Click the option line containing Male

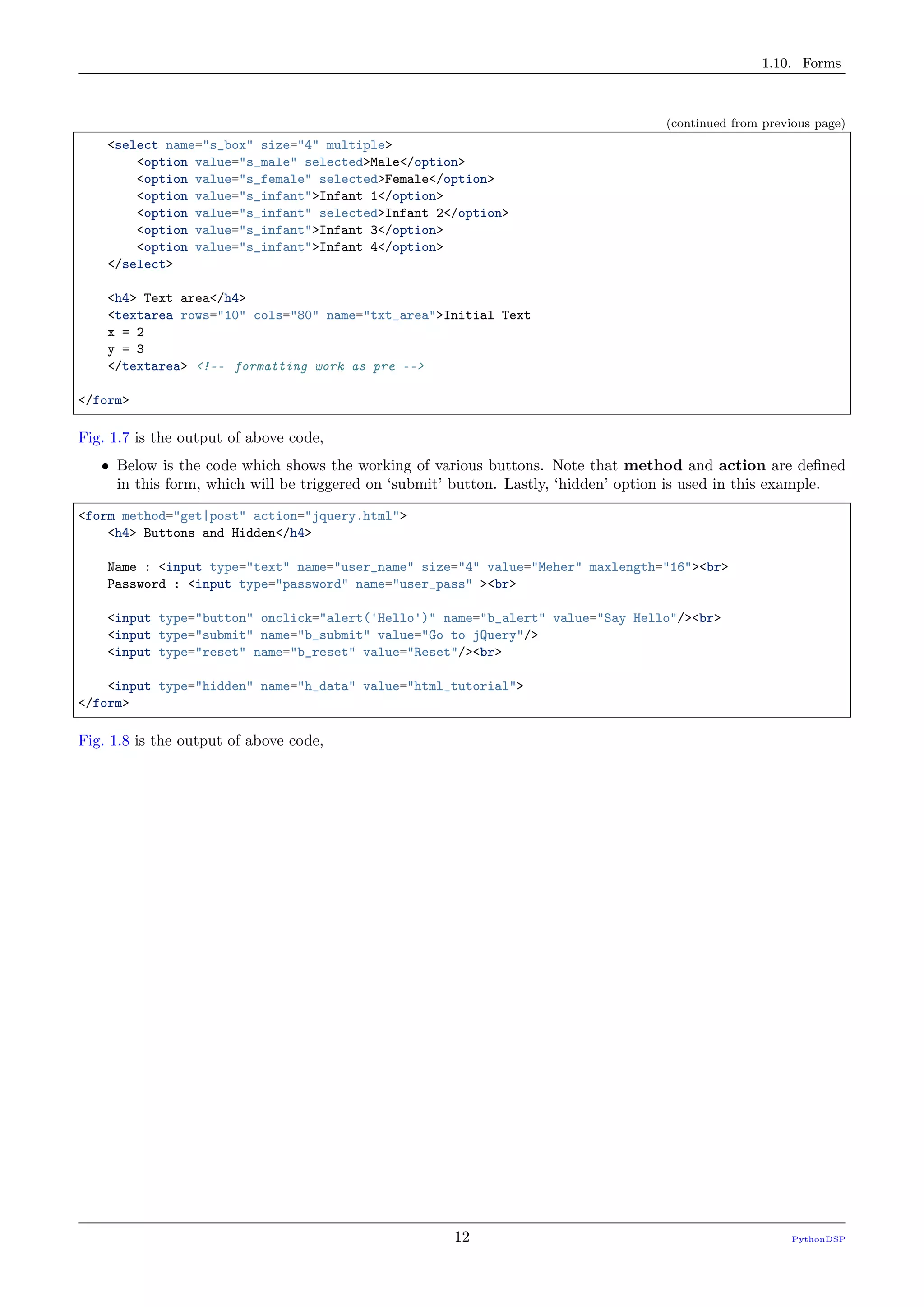tap(301, 162)
